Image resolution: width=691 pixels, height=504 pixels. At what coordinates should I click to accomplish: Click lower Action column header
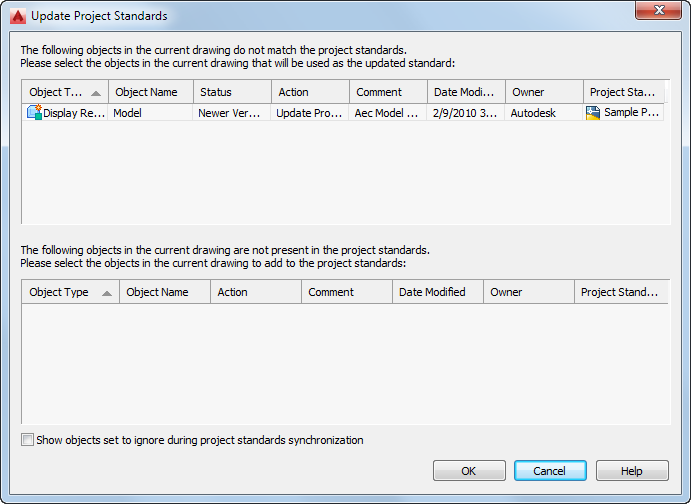tap(255, 292)
